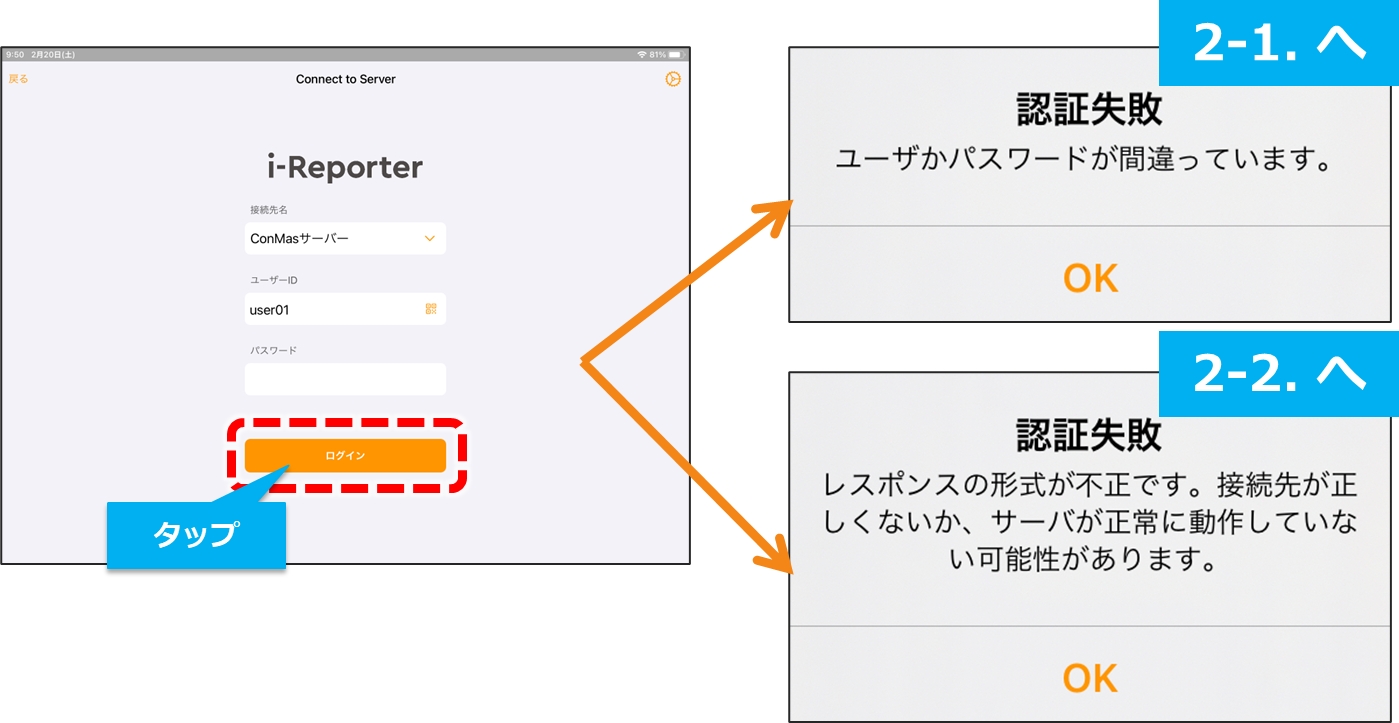This screenshot has width=1399, height=723.
Task: Click the 9:50 time in status bar
Action: [13, 54]
